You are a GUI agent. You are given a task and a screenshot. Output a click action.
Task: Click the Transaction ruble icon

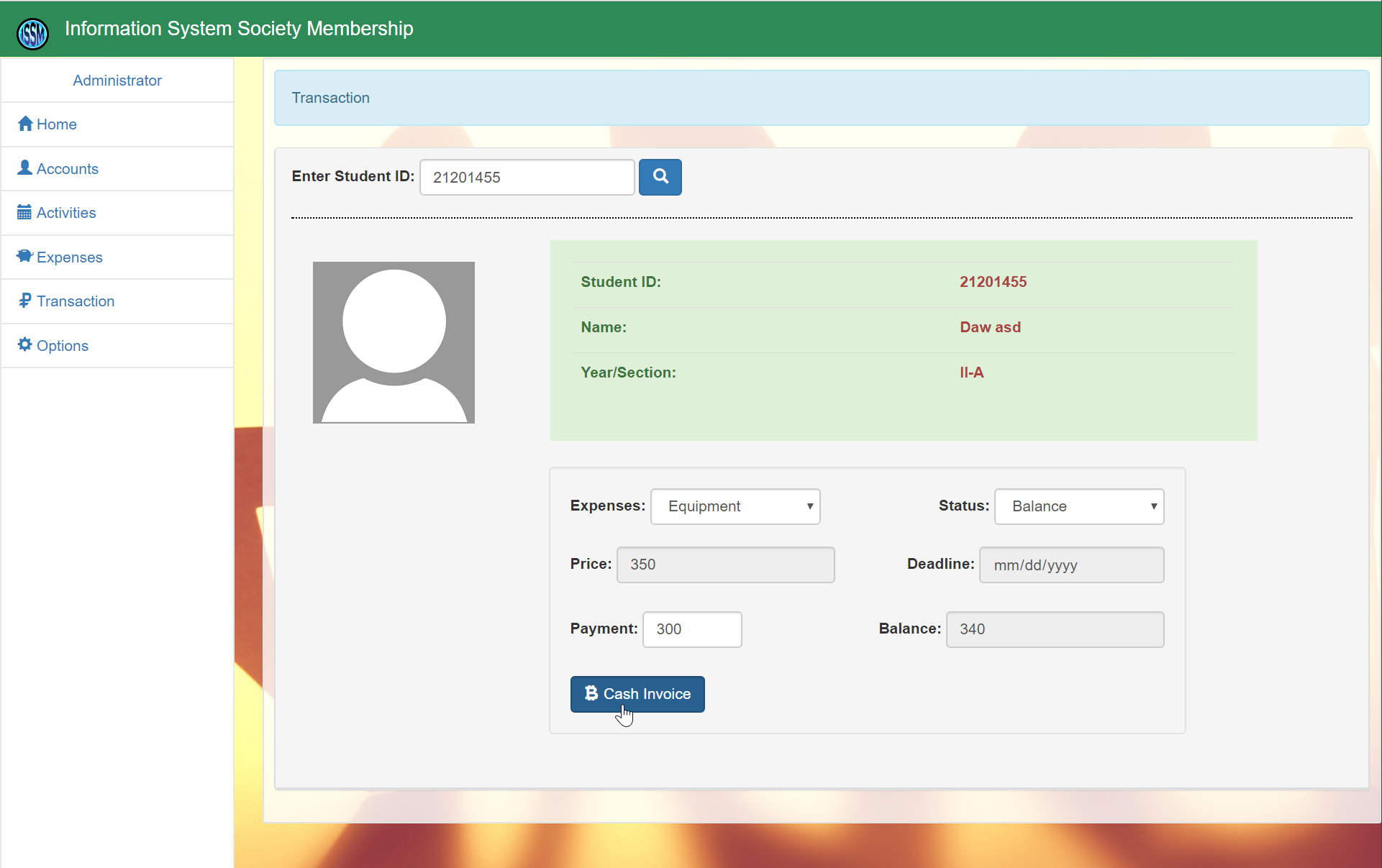(25, 301)
